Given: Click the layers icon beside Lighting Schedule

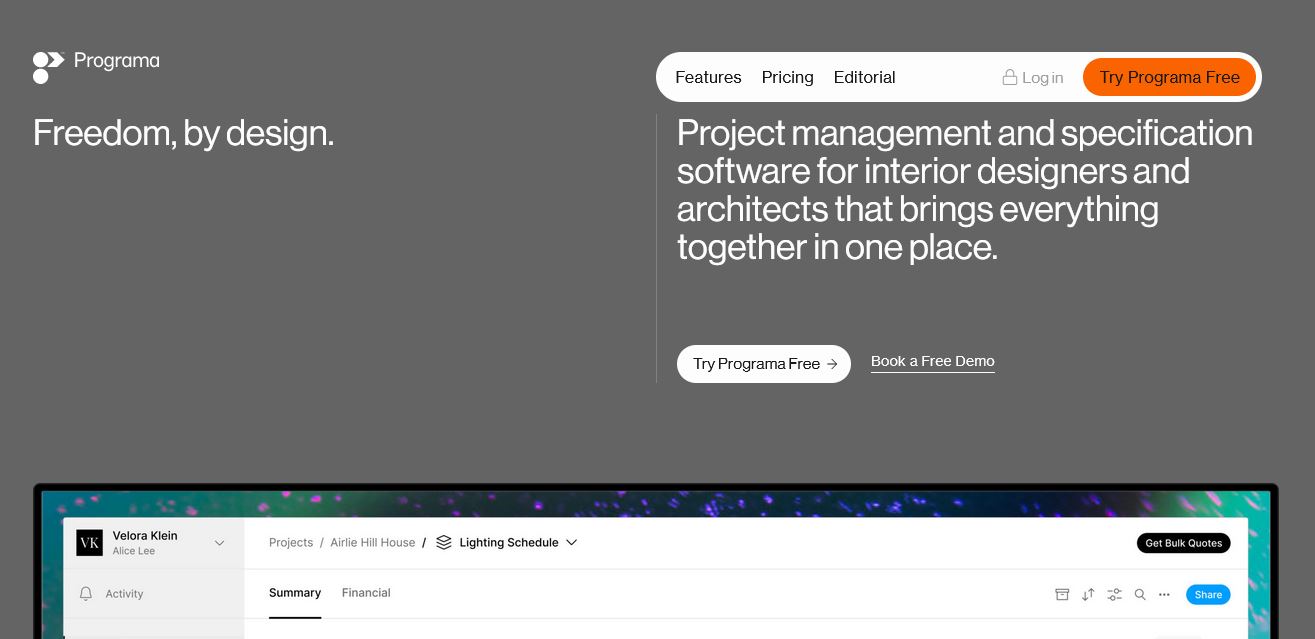Looking at the screenshot, I should coord(444,542).
